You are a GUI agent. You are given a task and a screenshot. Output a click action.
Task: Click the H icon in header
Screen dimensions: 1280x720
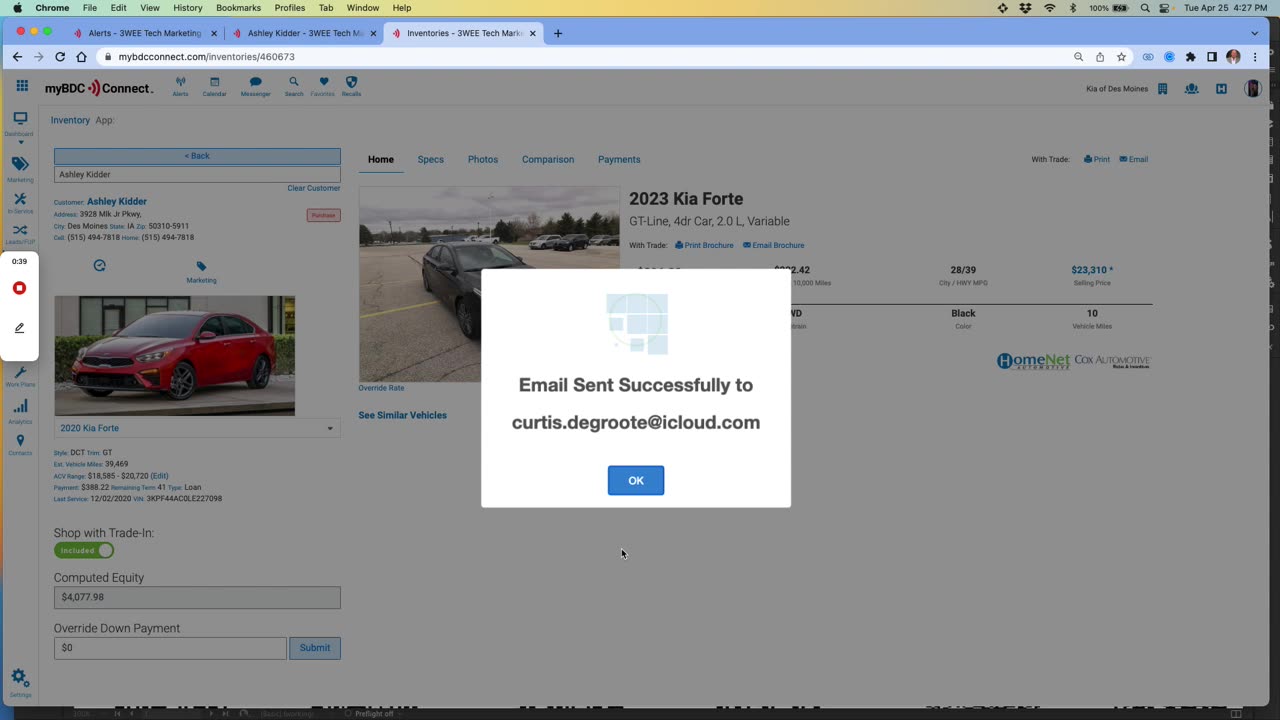tap(1221, 89)
